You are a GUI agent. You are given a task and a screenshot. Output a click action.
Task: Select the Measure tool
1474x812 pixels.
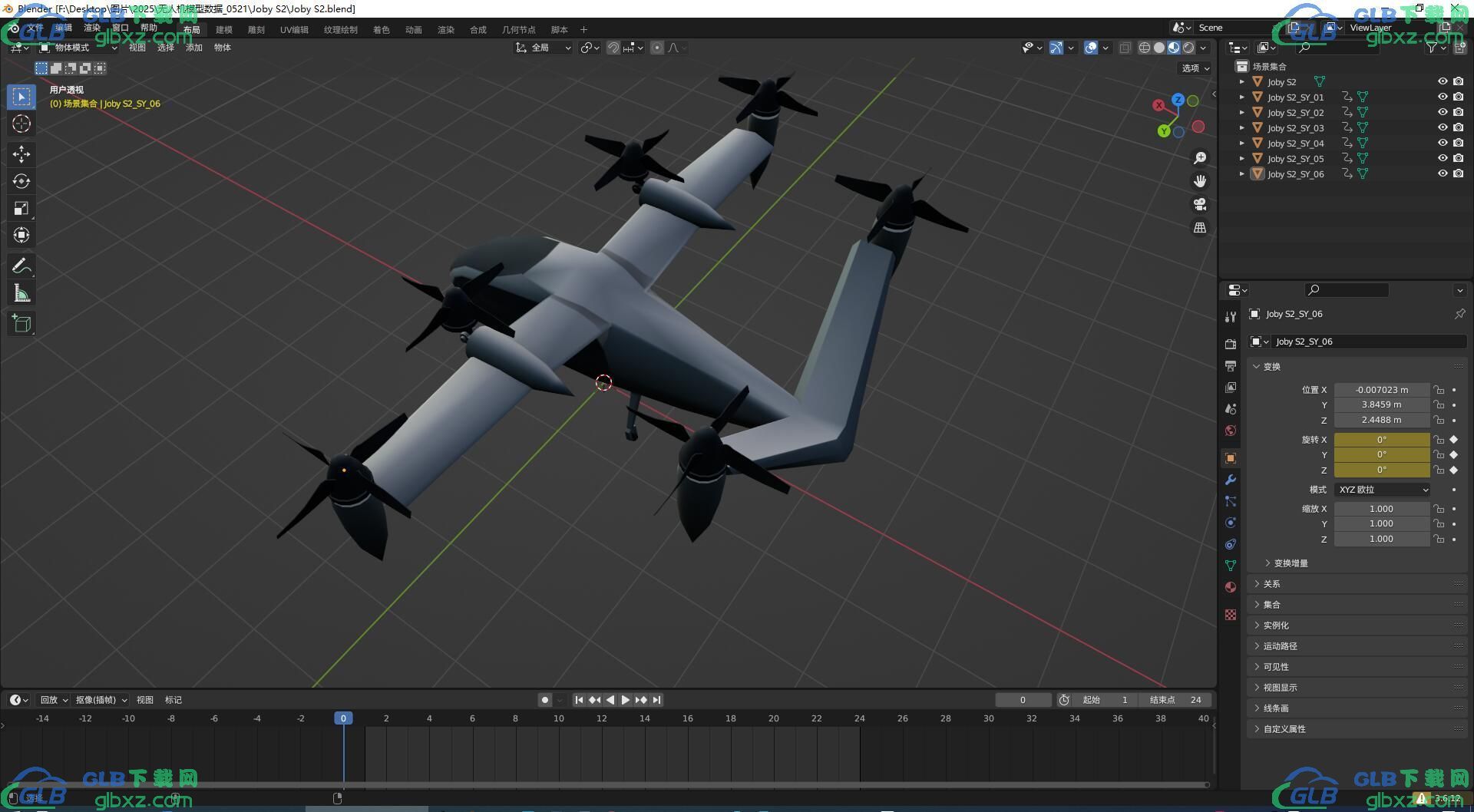click(x=21, y=292)
